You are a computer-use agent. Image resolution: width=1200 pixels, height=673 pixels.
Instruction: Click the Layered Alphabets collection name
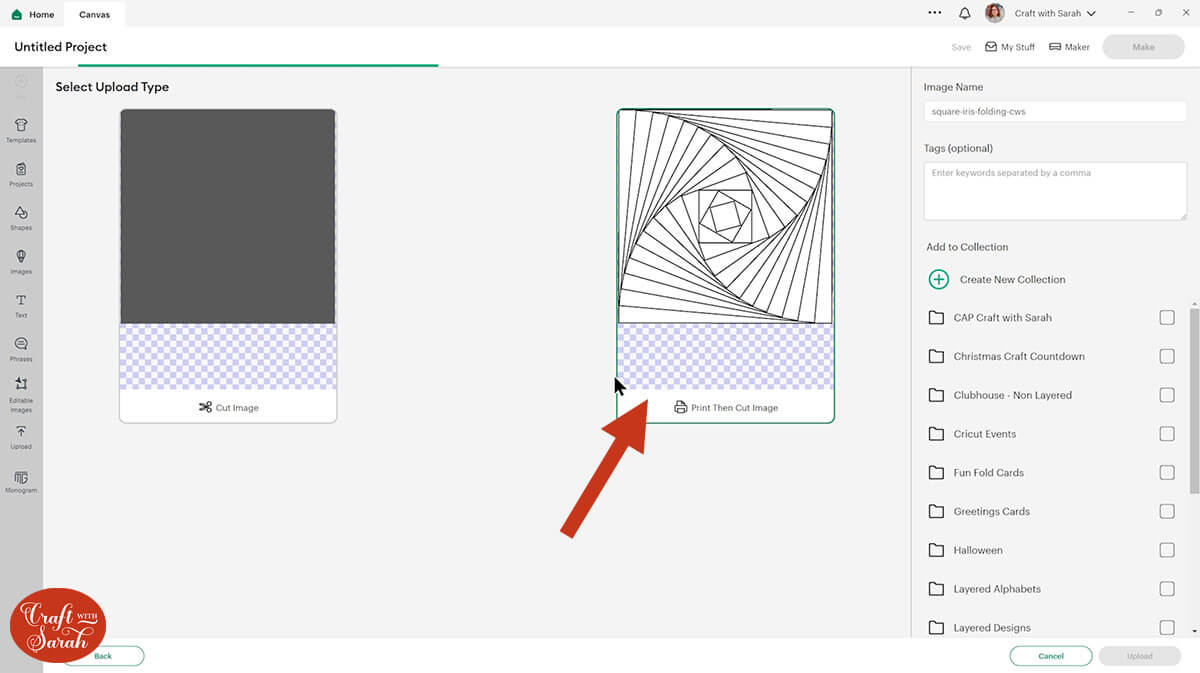pos(997,589)
